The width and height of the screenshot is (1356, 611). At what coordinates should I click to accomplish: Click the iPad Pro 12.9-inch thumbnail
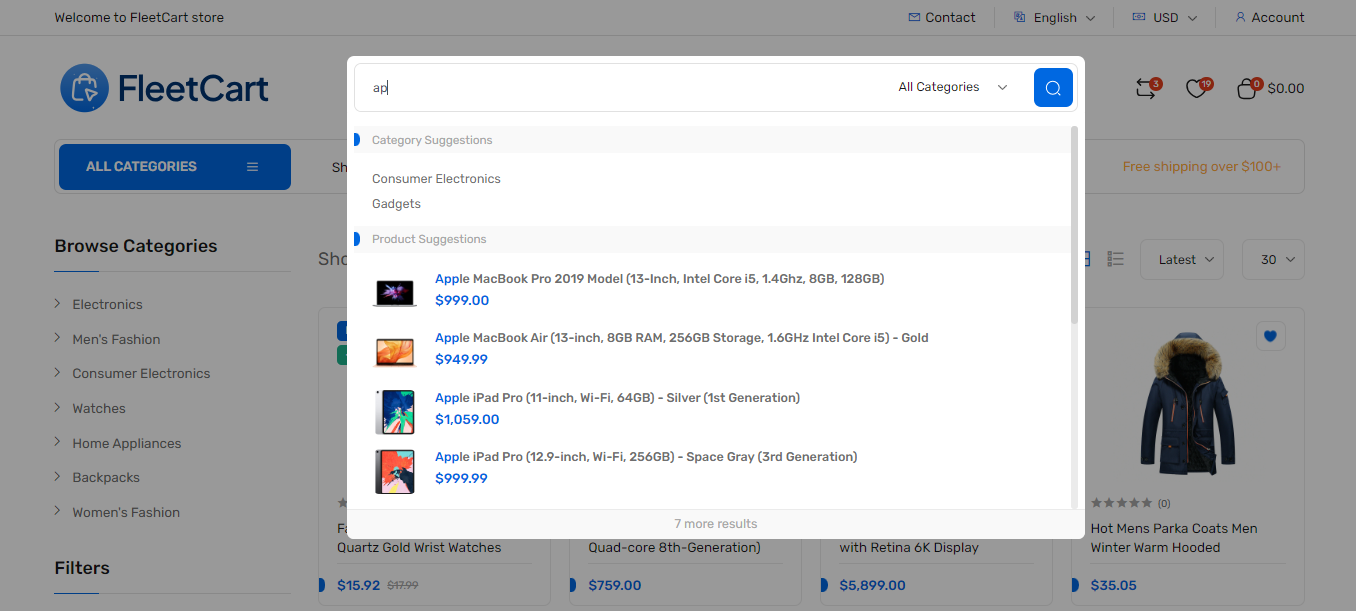pyautogui.click(x=395, y=471)
